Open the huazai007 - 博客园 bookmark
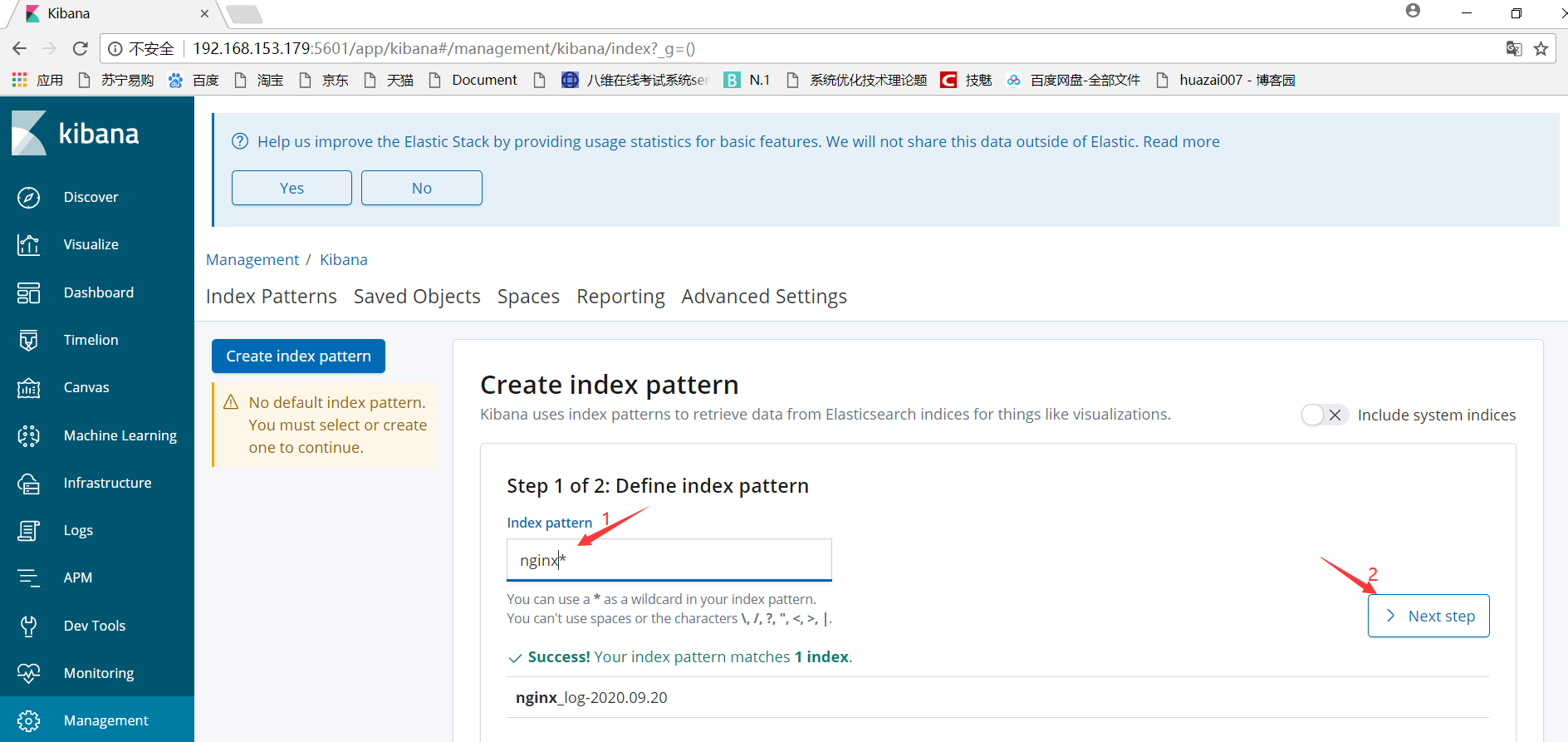Viewport: 1568px width, 742px height. pos(1226,80)
